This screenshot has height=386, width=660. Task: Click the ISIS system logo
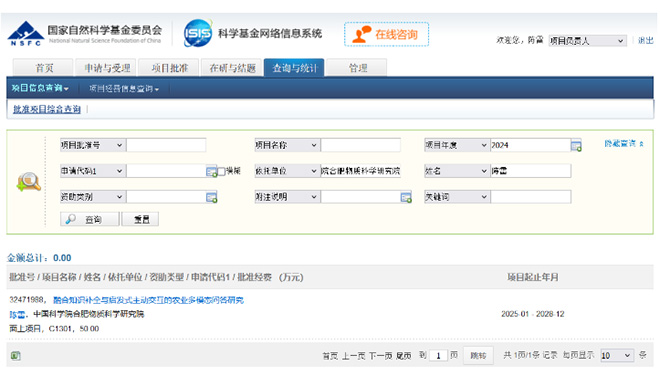pyautogui.click(x=198, y=33)
